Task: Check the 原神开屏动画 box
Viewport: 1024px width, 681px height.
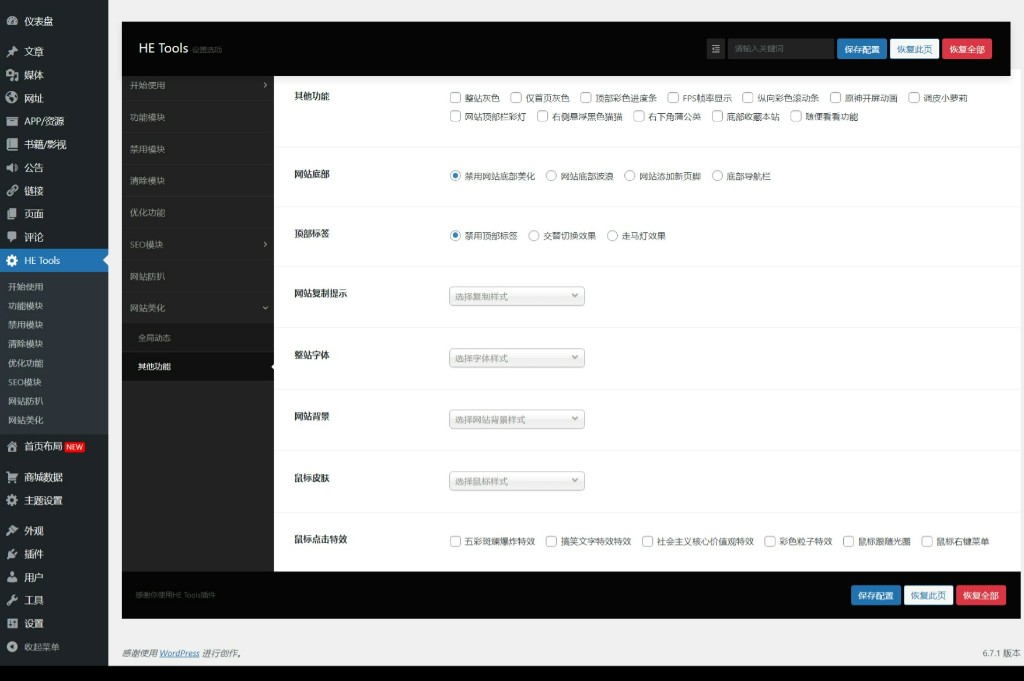Action: (x=835, y=98)
